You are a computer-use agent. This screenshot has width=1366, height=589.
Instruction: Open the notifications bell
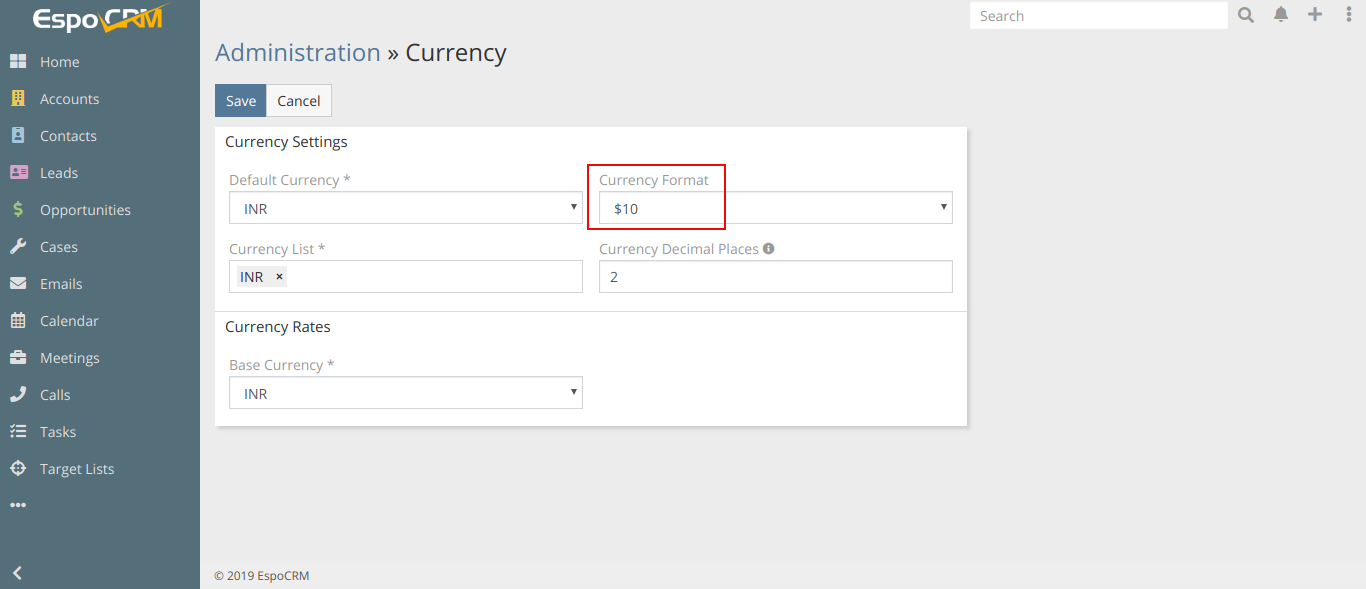[1281, 15]
